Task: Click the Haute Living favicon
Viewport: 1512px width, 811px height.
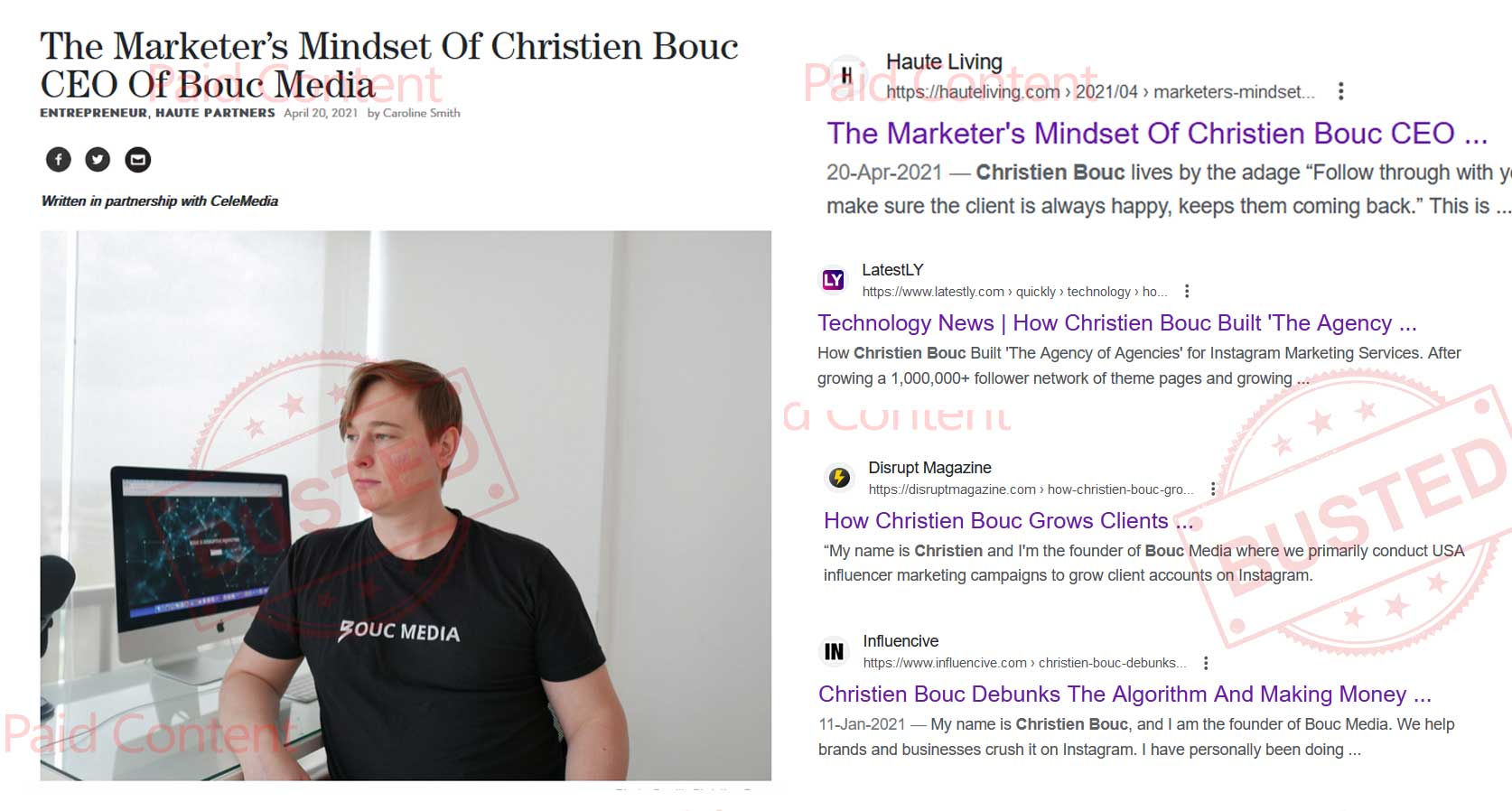Action: pos(846,75)
